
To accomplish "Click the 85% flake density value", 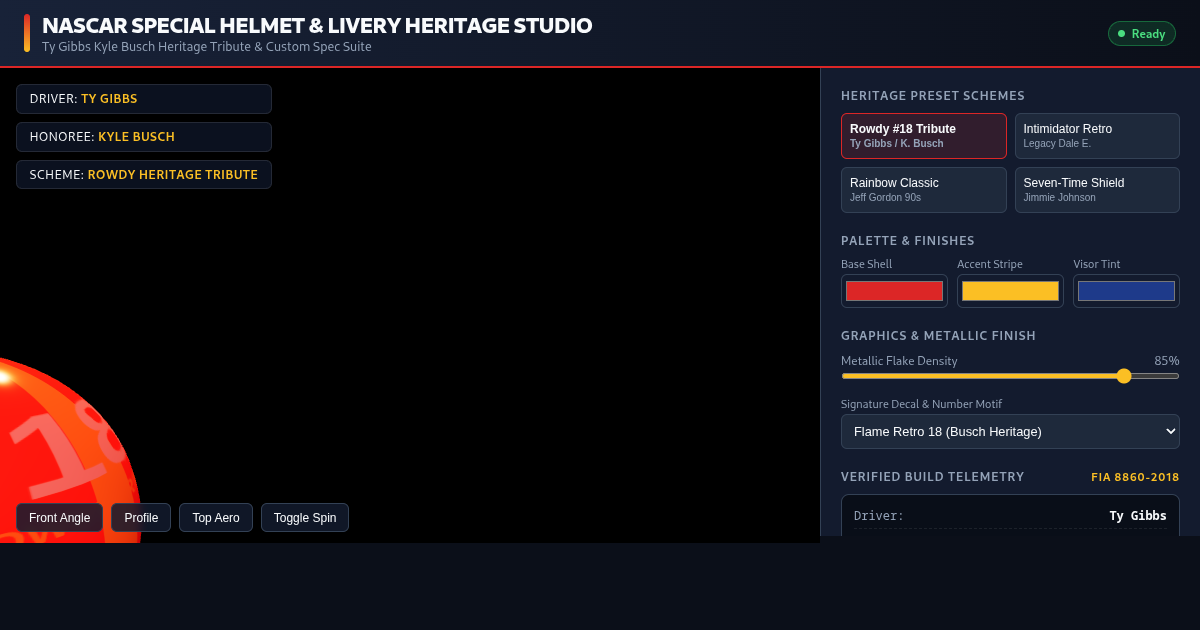I will coord(1167,361).
